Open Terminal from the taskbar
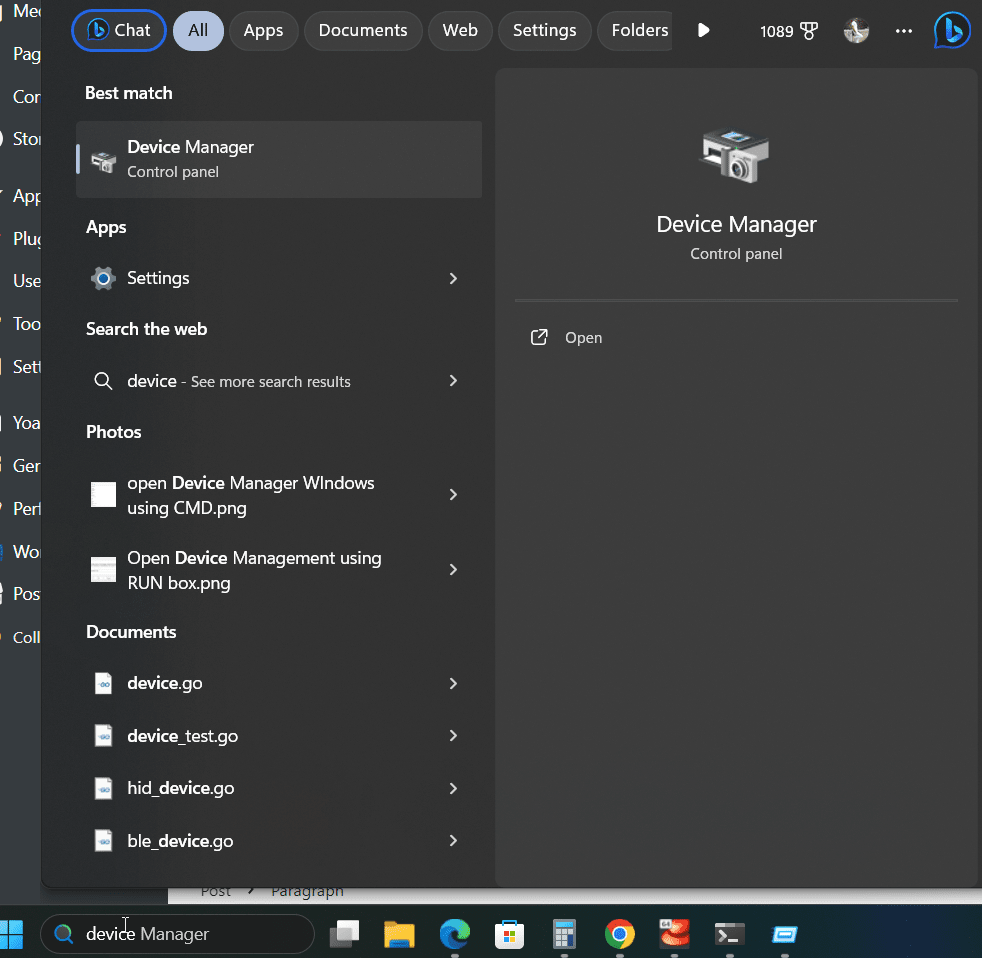Viewport: 982px width, 958px height. (730, 934)
